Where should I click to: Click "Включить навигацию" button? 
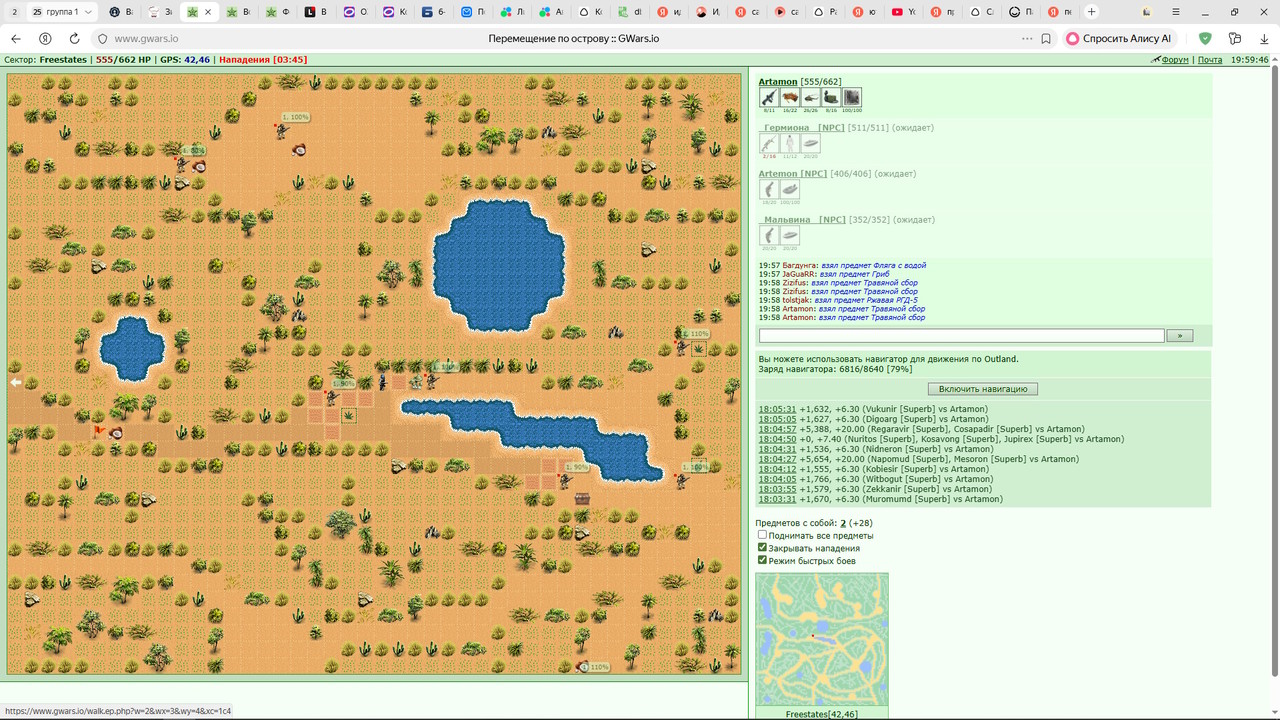click(983, 388)
